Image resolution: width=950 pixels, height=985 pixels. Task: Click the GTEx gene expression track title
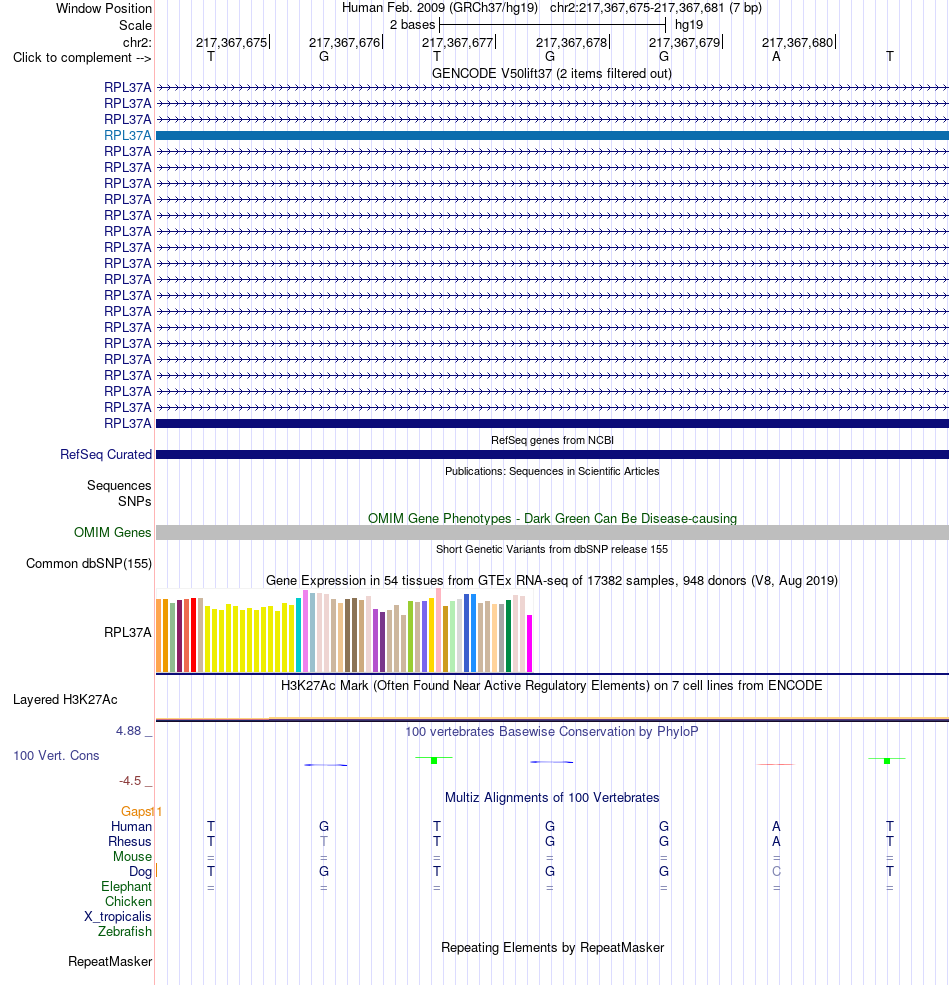point(552,580)
